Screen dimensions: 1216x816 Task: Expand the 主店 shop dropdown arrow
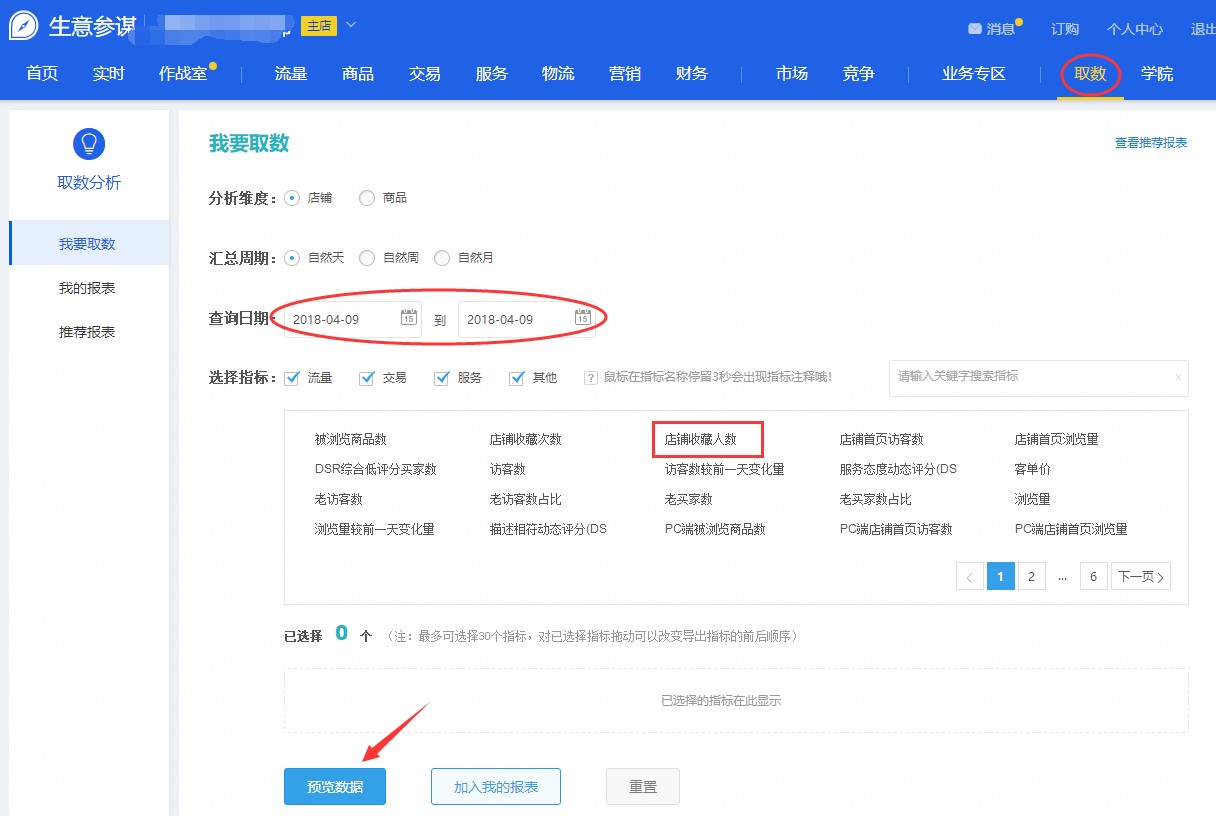351,25
